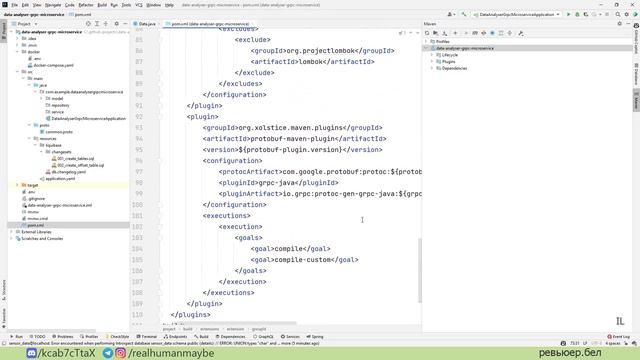The image size is (640, 360).
Task: Click Select Opened File target icon in Project panel
Action: [88, 24]
